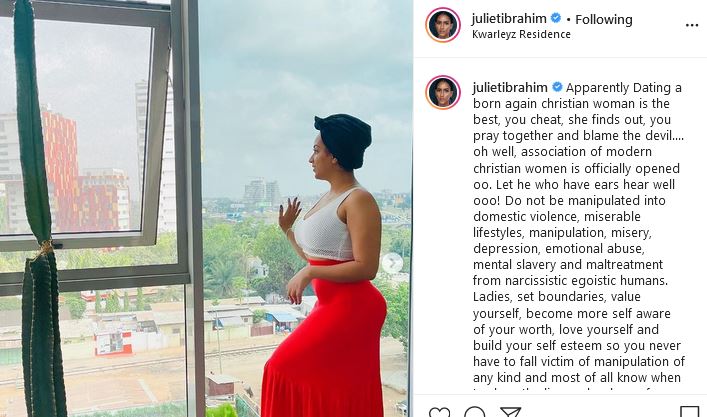This screenshot has width=707, height=417.
Task: Like the post with the heart icon
Action: 439,412
